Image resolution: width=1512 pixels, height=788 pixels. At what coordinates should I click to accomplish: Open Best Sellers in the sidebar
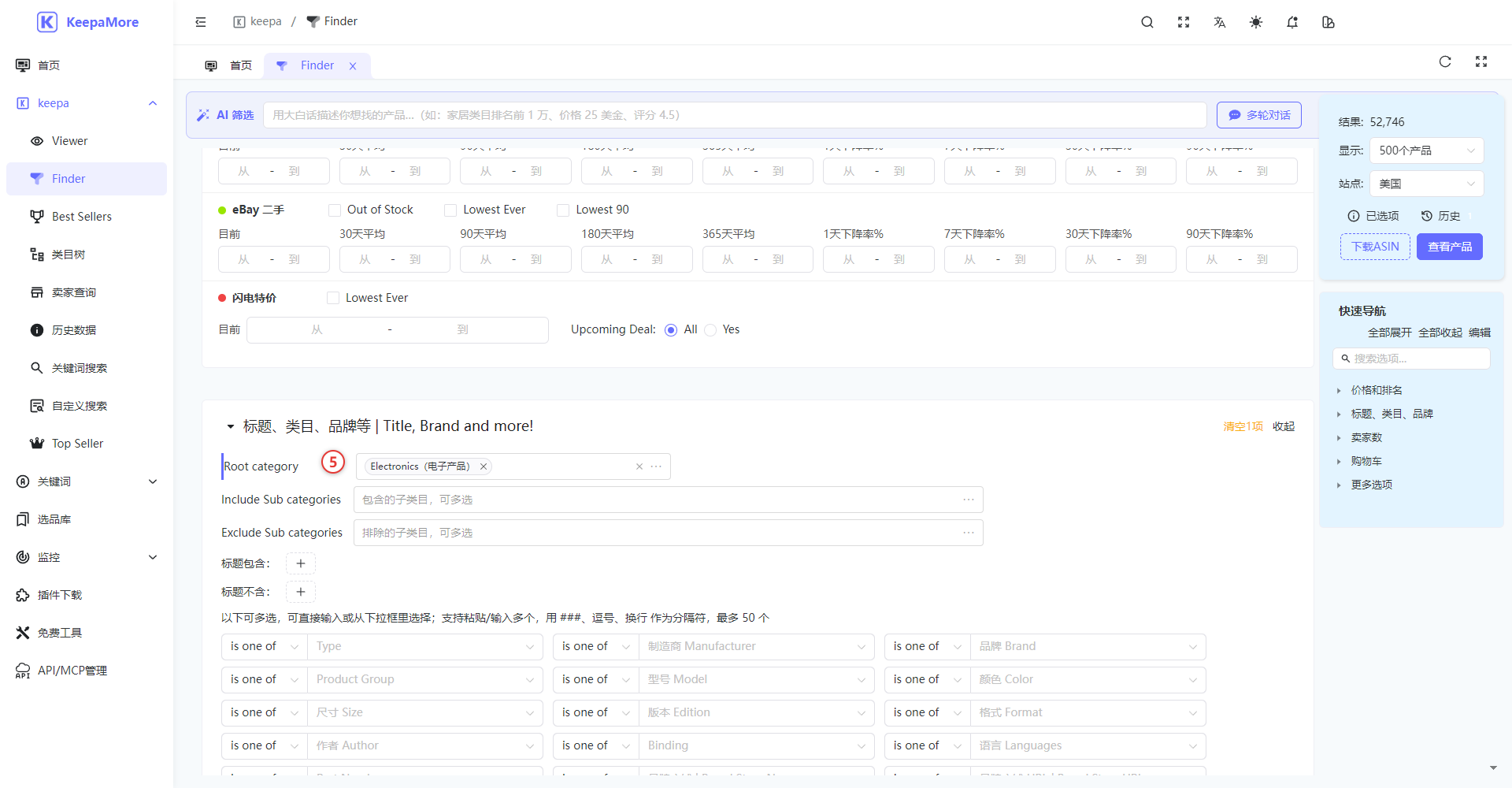[82, 217]
